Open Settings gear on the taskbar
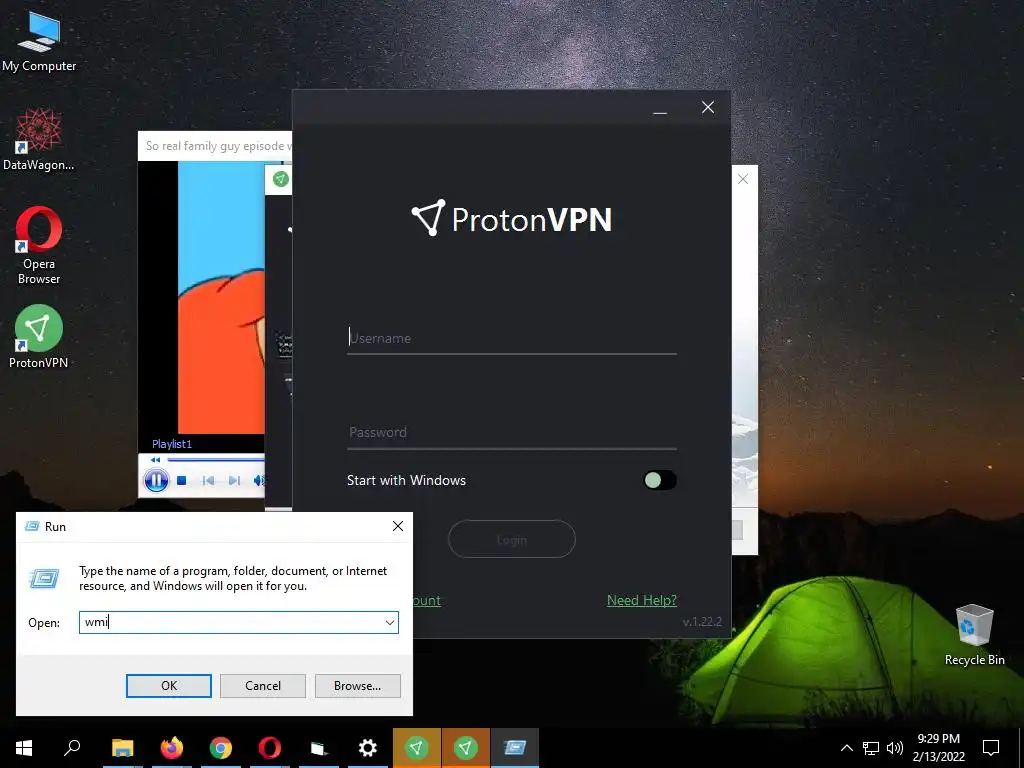This screenshot has width=1024, height=768. pos(368,748)
